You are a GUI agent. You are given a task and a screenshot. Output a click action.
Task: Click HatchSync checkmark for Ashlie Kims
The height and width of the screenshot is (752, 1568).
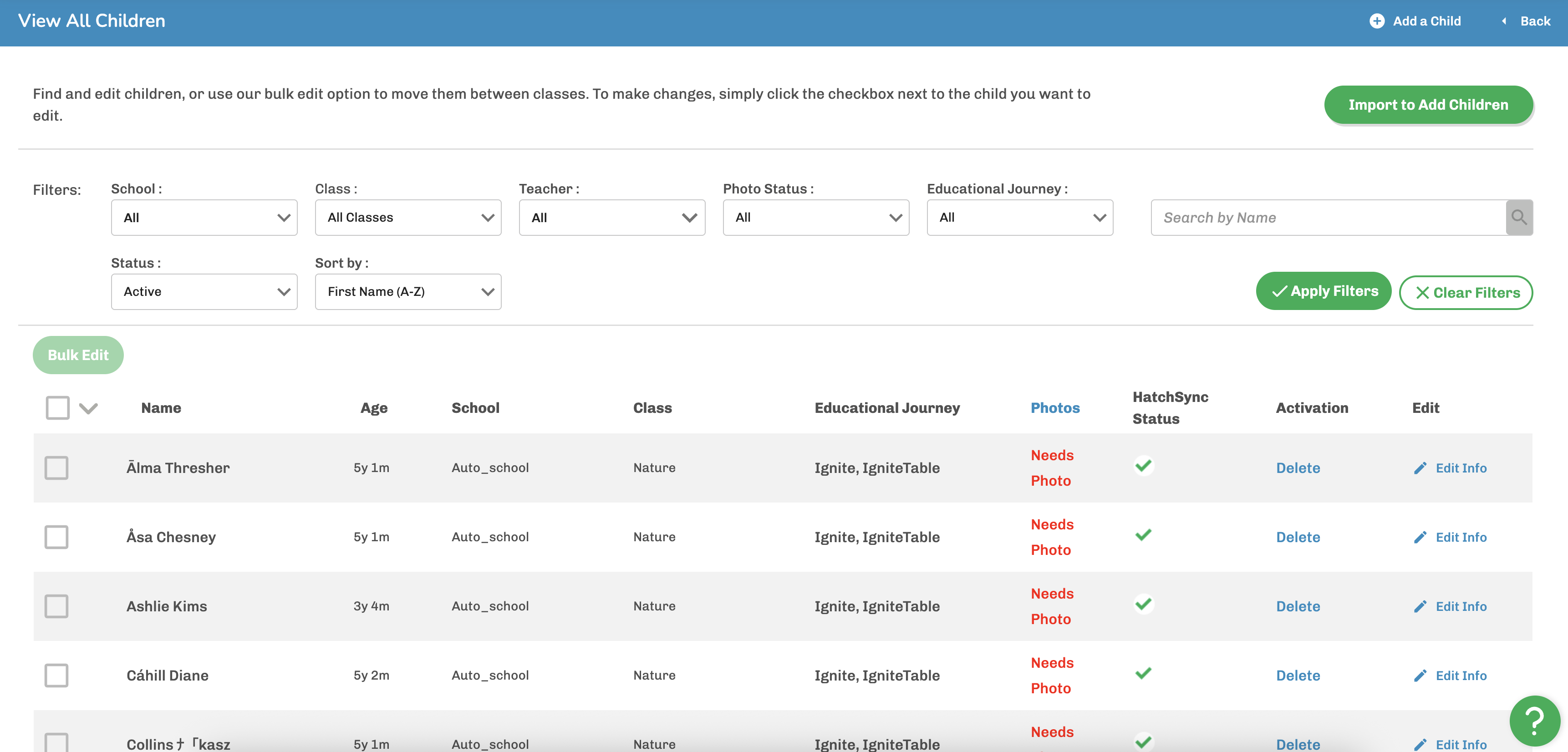click(x=1144, y=604)
